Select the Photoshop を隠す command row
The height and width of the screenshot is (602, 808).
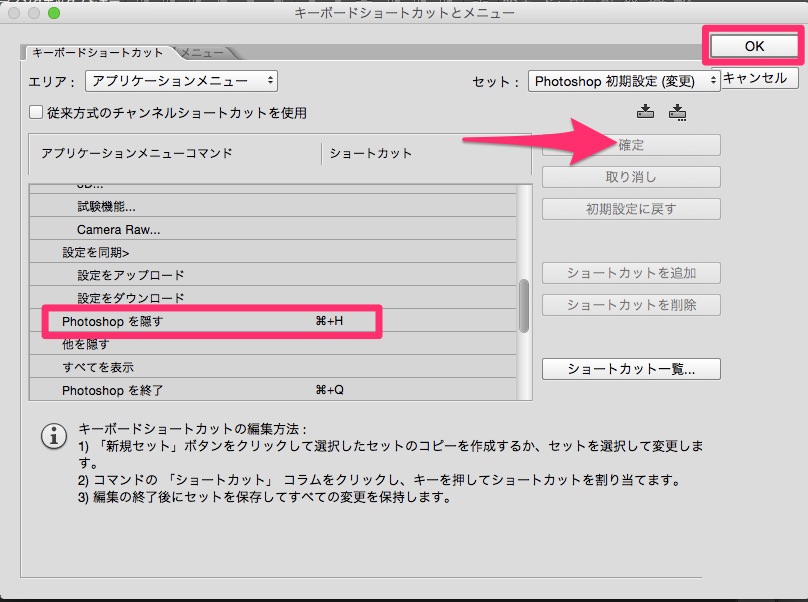coord(273,321)
